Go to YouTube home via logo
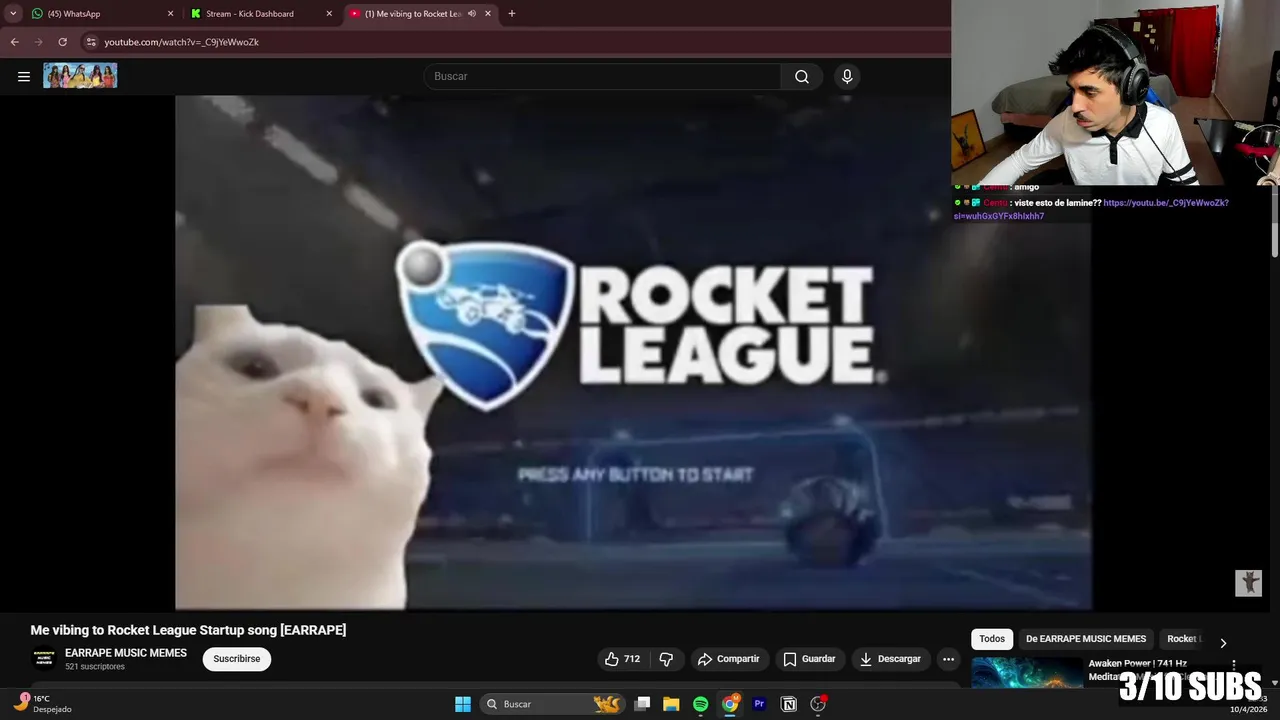Viewport: 1280px width, 720px height. 80,76
